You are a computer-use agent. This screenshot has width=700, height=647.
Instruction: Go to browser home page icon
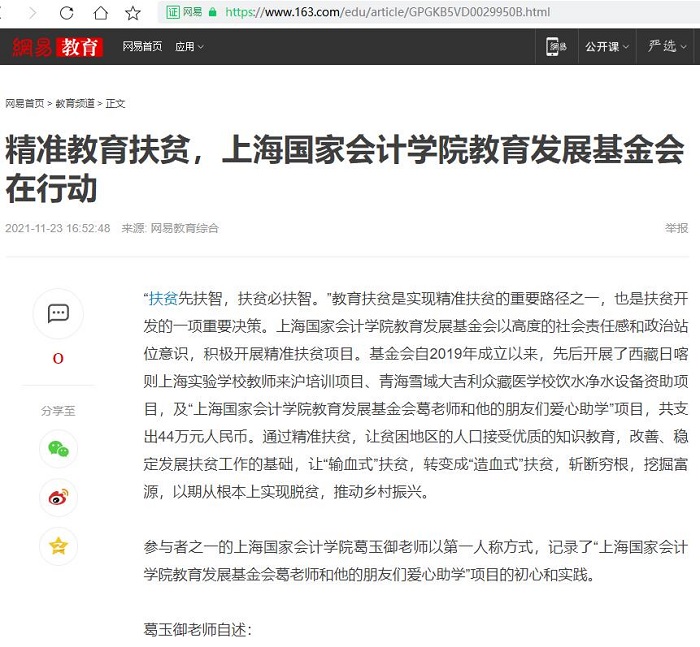[100, 13]
